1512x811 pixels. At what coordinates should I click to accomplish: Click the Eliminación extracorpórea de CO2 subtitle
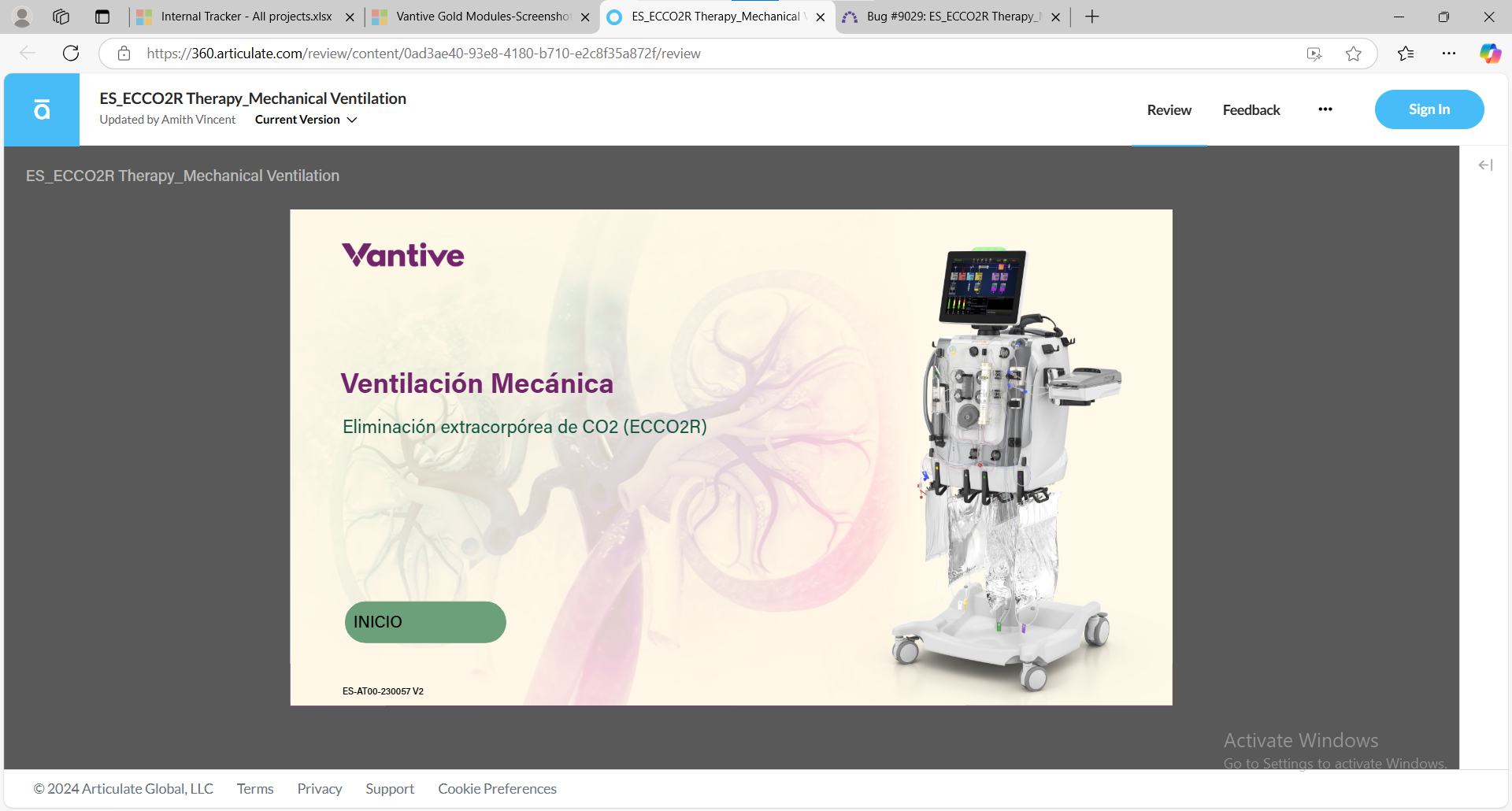[524, 427]
